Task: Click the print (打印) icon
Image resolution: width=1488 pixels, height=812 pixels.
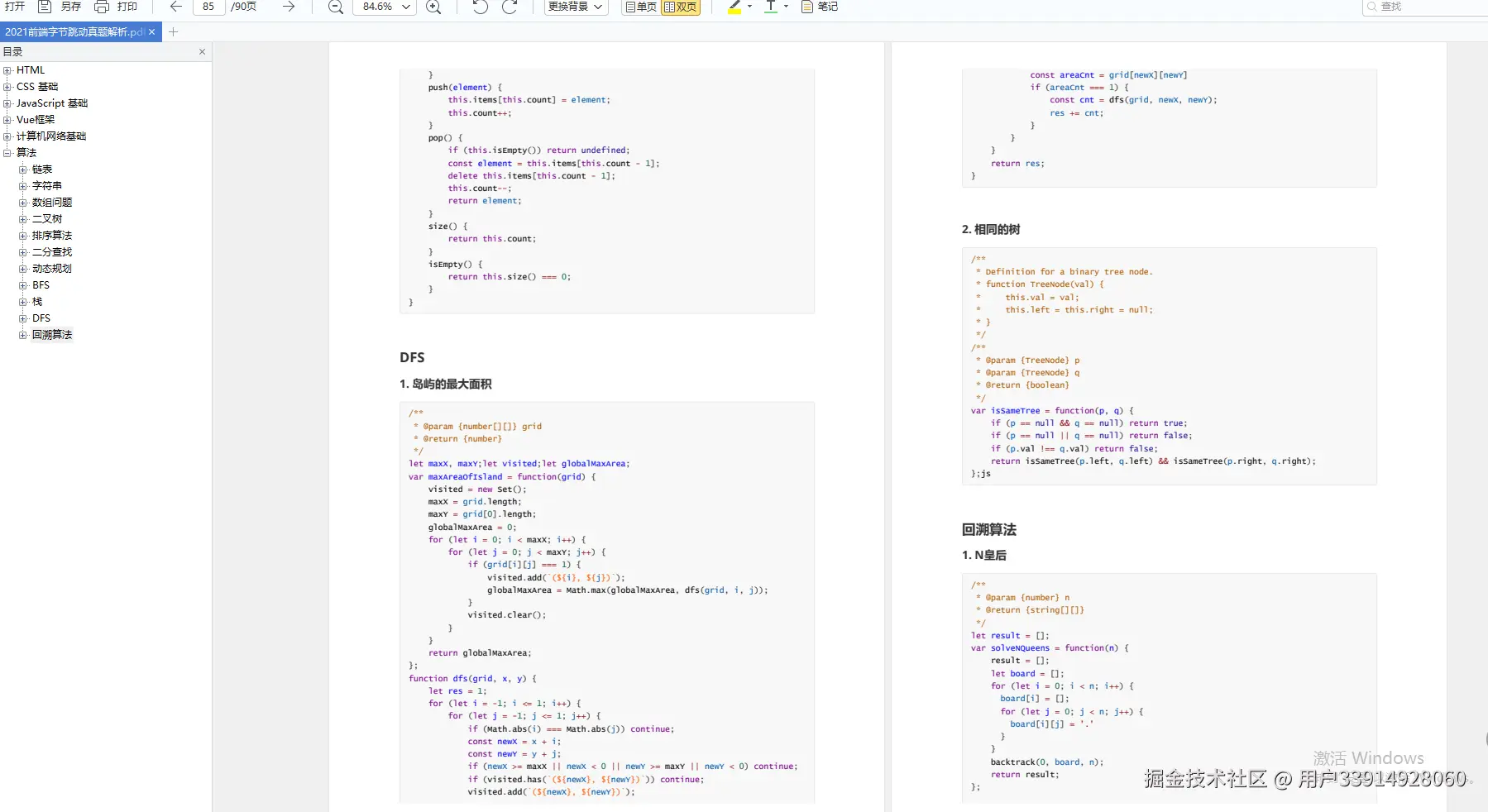Action: pos(102,7)
